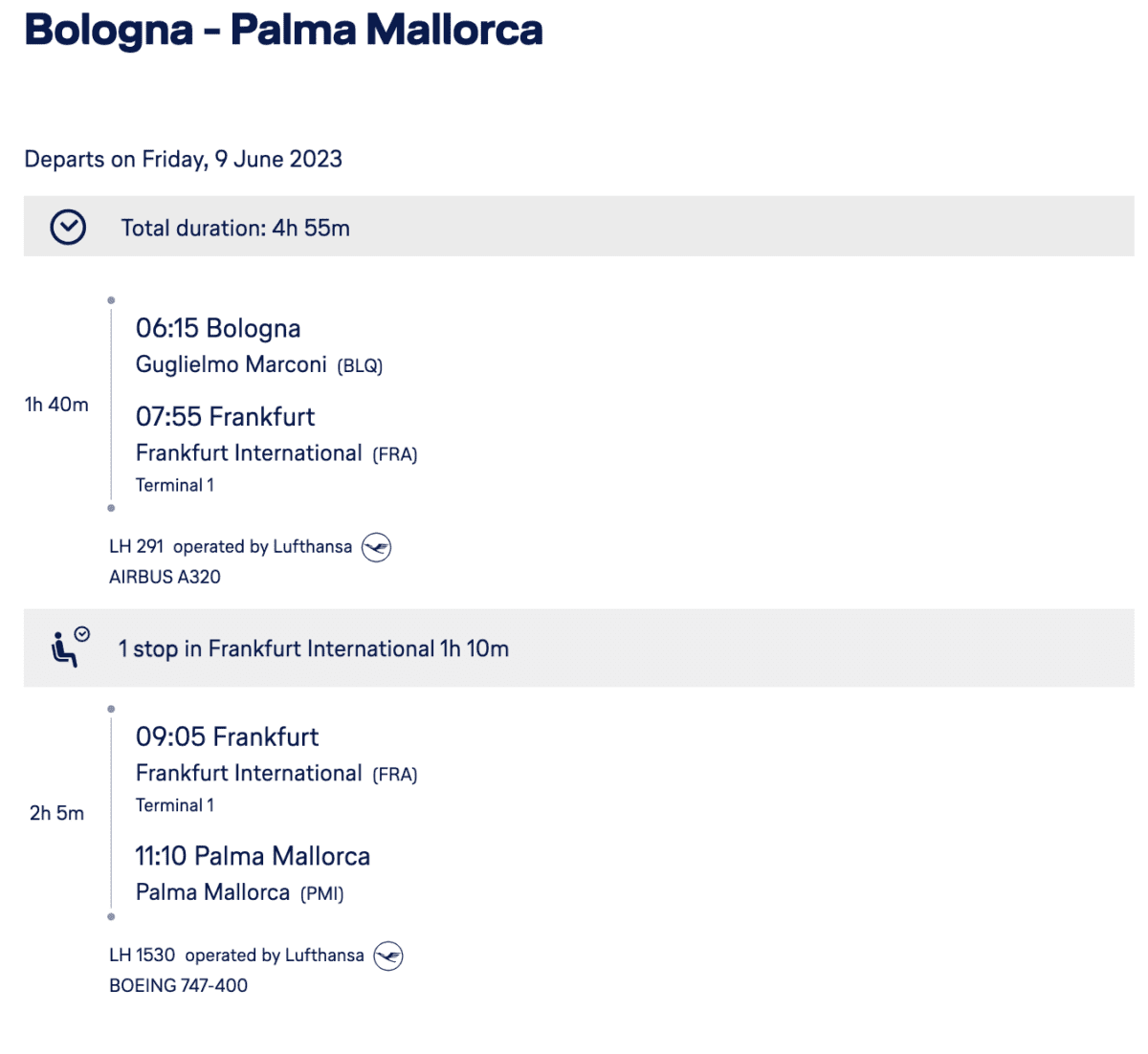Click the clock icon beside Total duration
Image resolution: width=1148 pixels, height=1054 pixels.
(x=68, y=228)
